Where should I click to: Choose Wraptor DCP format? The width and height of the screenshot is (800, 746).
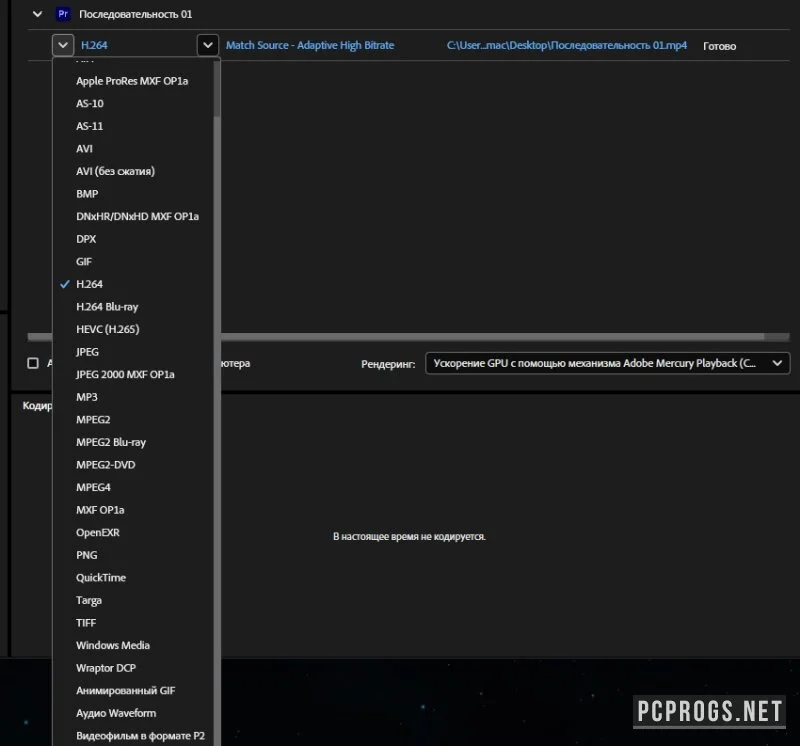pyautogui.click(x=106, y=668)
